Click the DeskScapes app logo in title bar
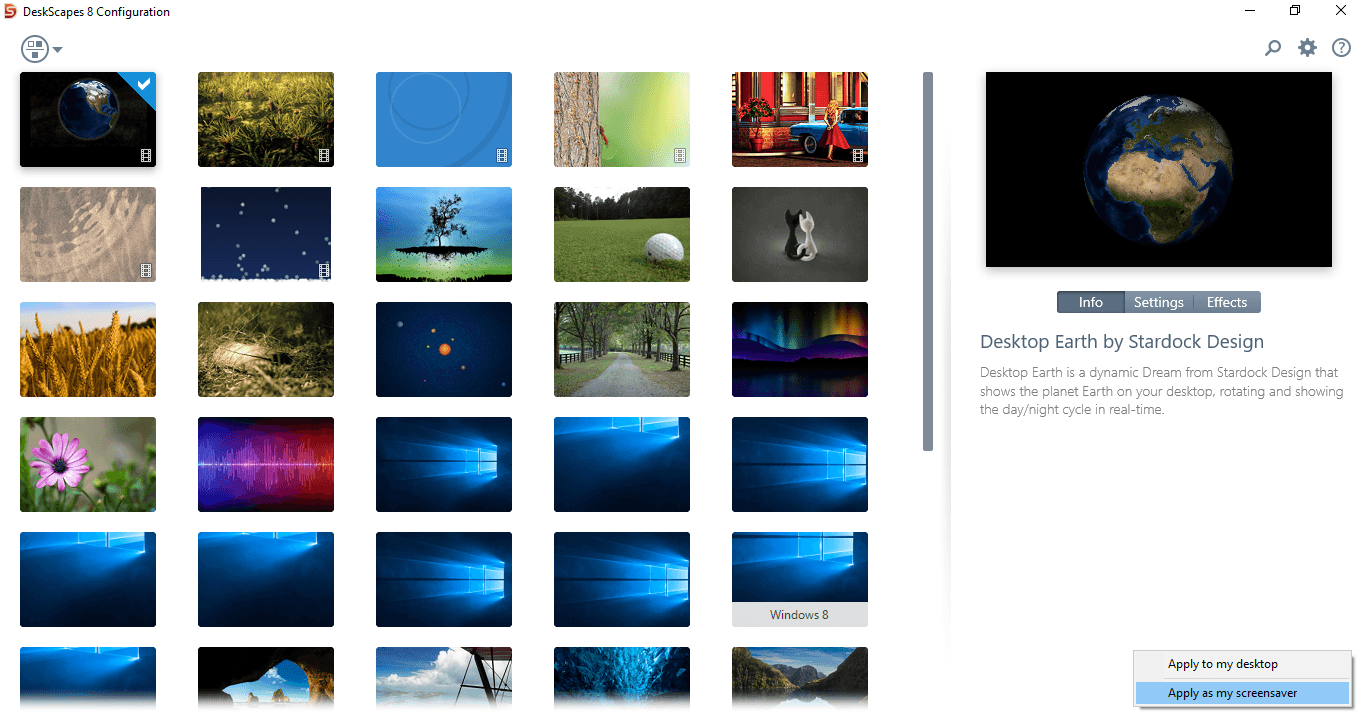This screenshot has height=725, width=1365. tap(10, 12)
